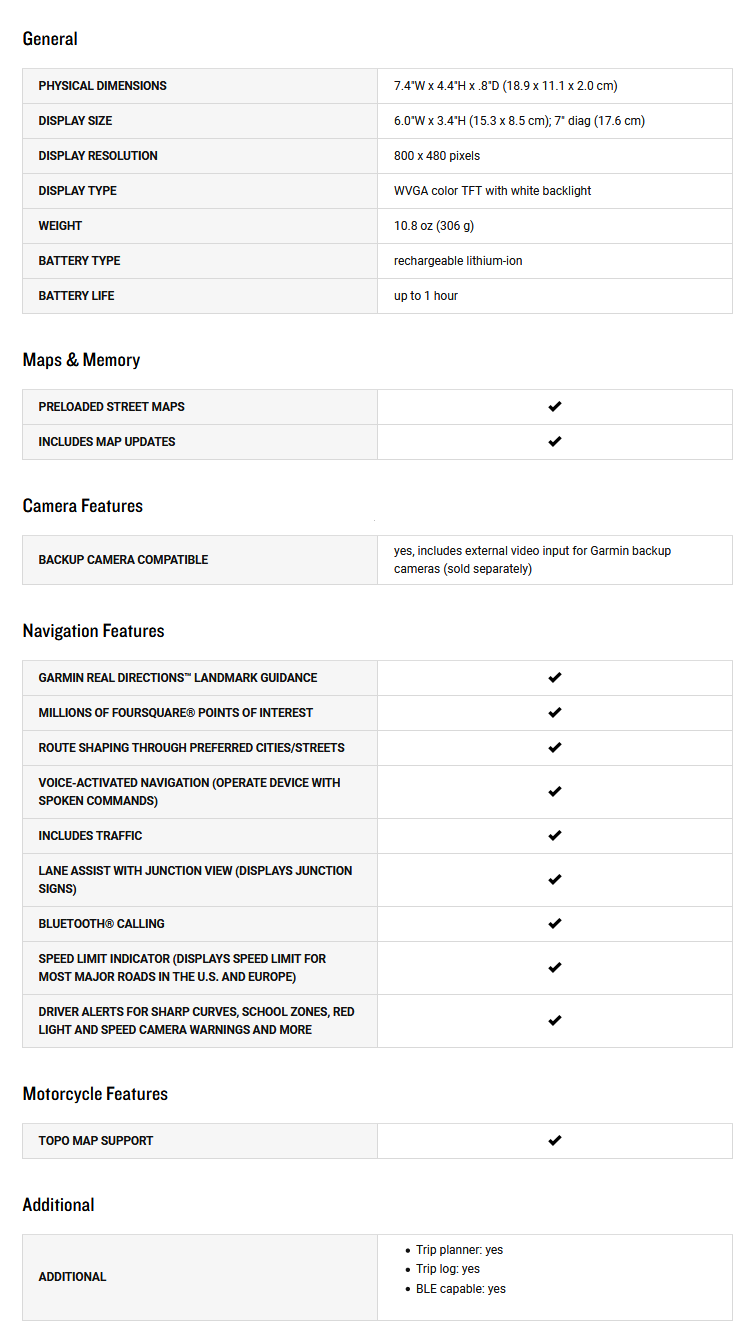Click the Voice-Activated Navigation checkmark
The width and height of the screenshot is (749, 1327).
click(x=555, y=792)
